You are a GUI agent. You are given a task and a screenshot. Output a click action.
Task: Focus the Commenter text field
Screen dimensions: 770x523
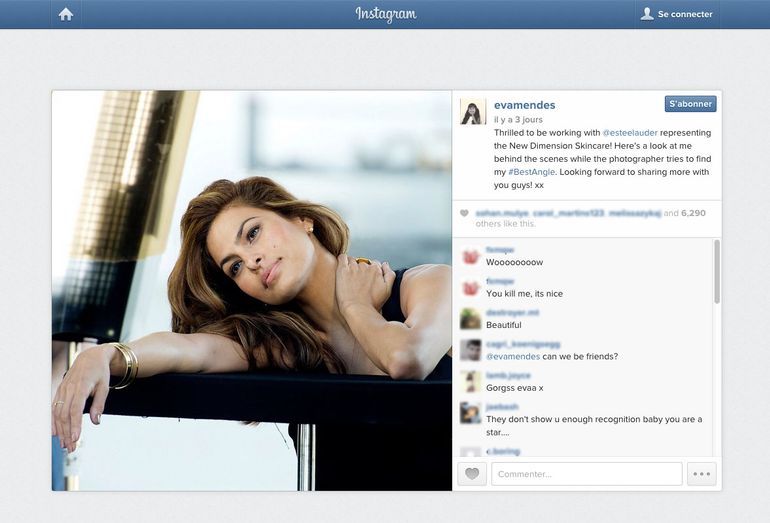(x=586, y=474)
